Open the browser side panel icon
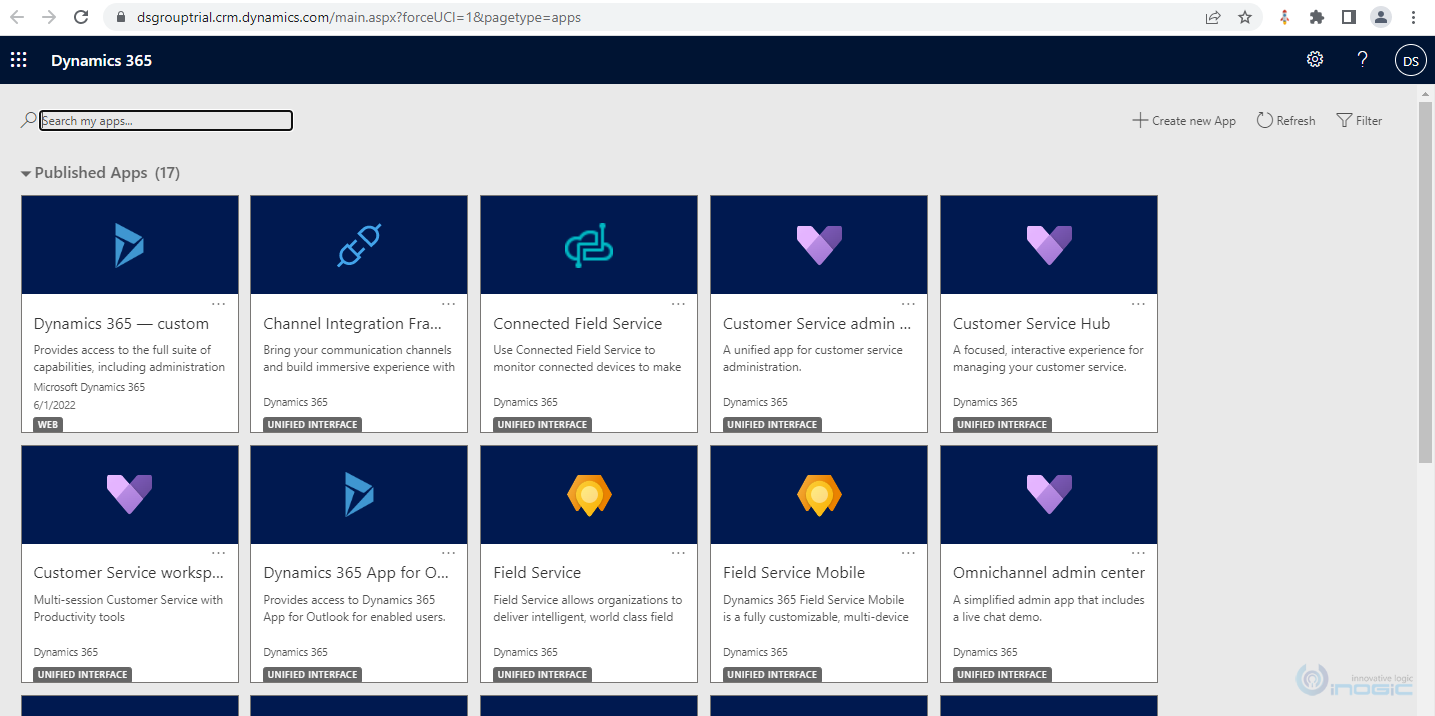This screenshot has width=1435, height=716. coord(1348,17)
